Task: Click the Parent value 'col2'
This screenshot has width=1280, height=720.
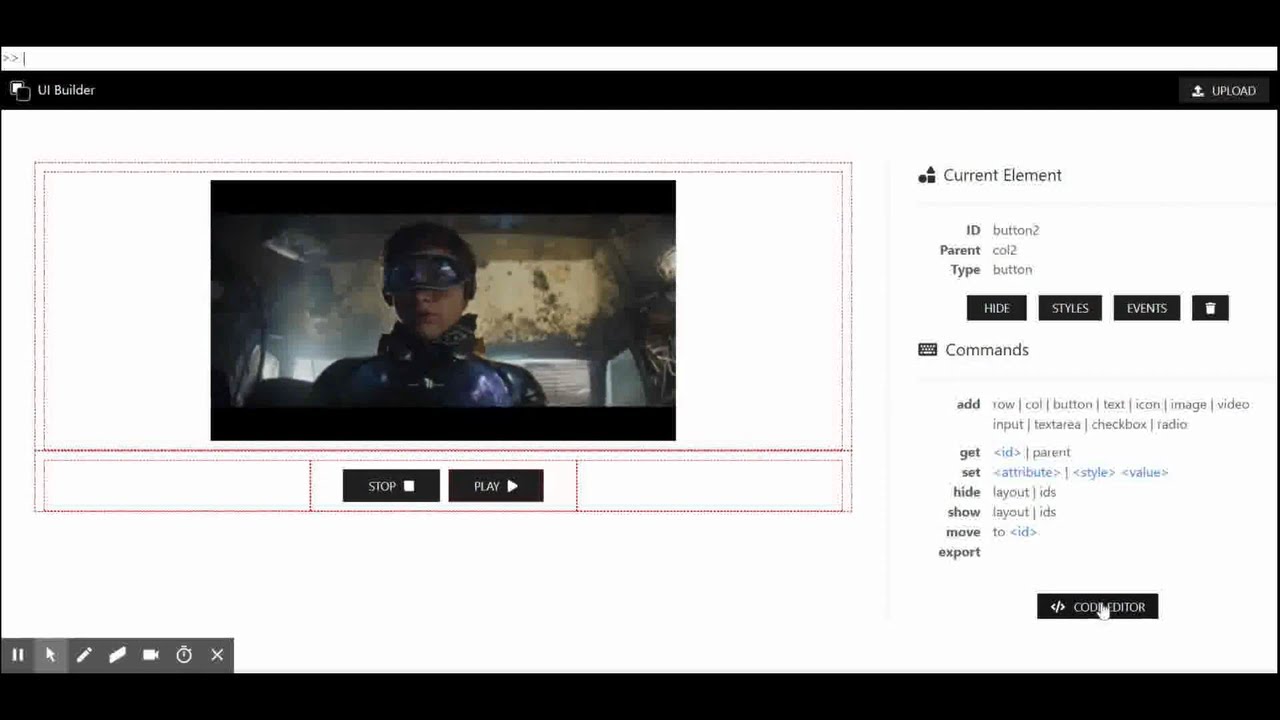Action: [x=1005, y=250]
